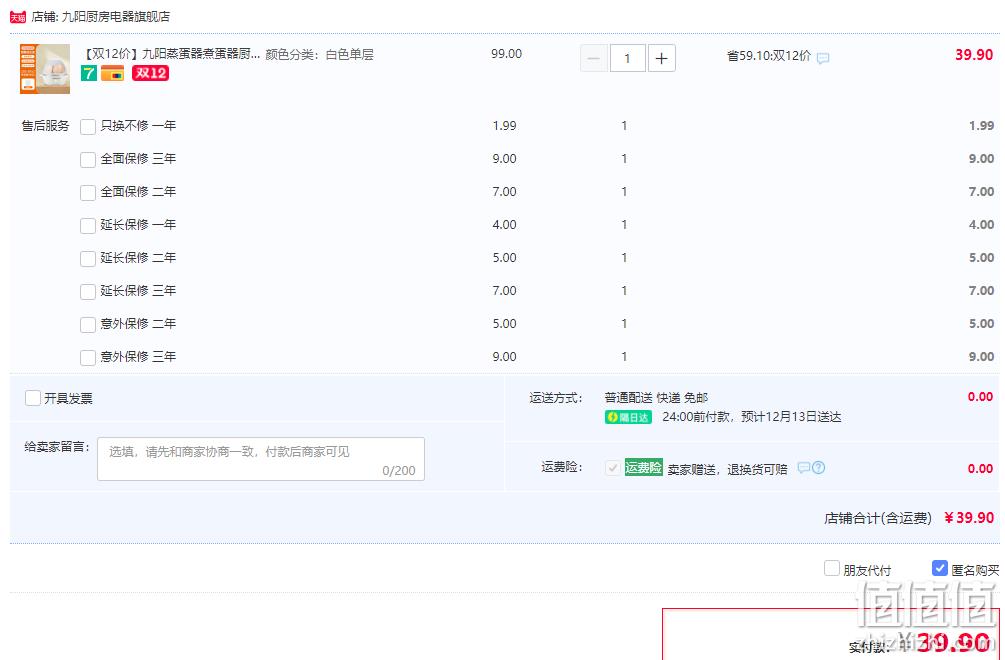Click the orange credit card badge icon
Screen dimensions: 1005x660
tap(113, 73)
